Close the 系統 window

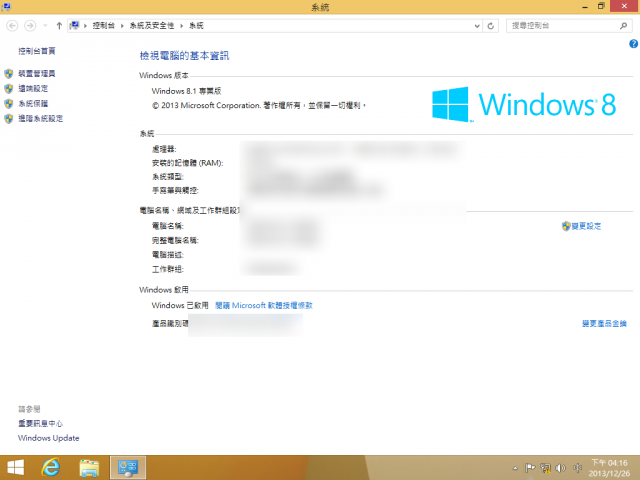coord(624,6)
